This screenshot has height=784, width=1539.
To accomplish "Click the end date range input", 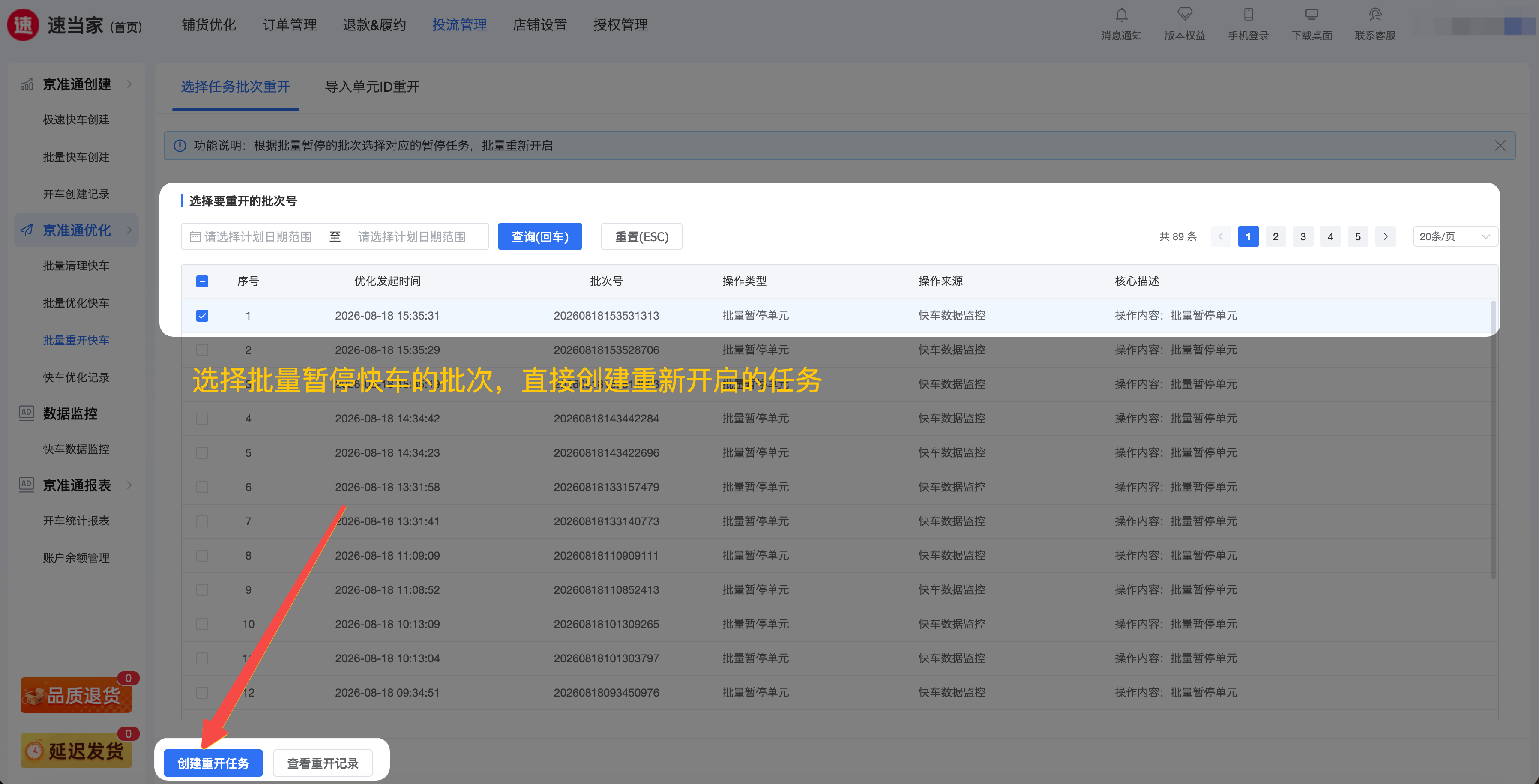I will pos(412,237).
